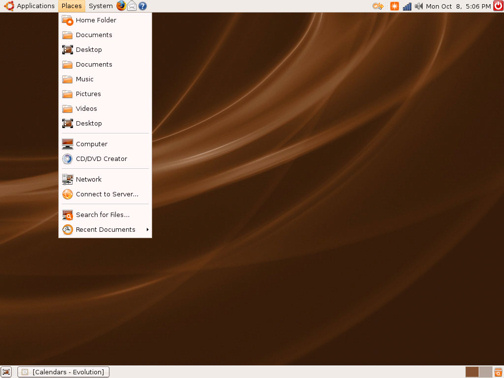Switch to the second workspace
Viewport: 504px width, 378px height.
click(x=485, y=372)
